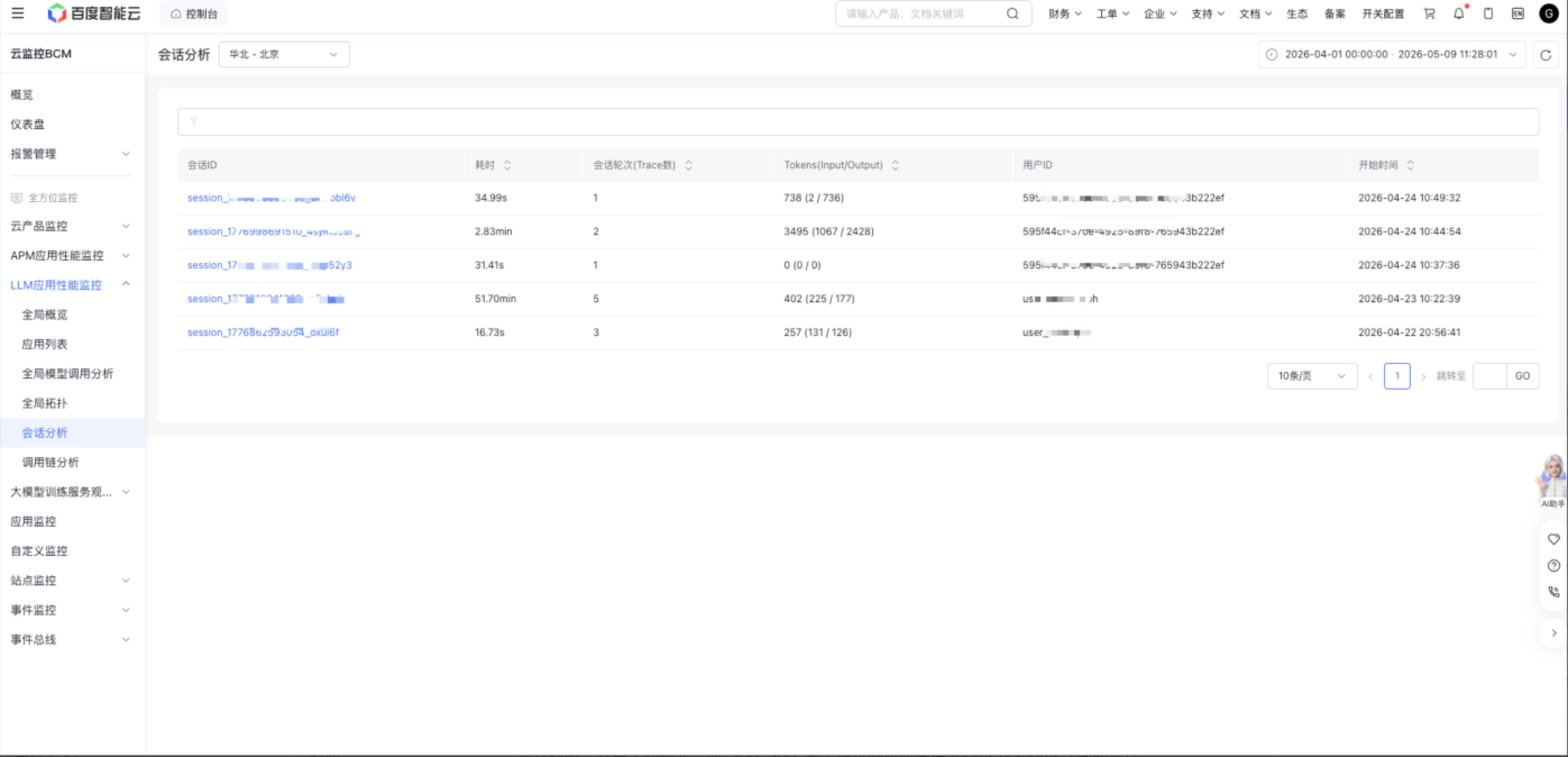Open the region dropdown 华北 - 北京

click(x=285, y=55)
